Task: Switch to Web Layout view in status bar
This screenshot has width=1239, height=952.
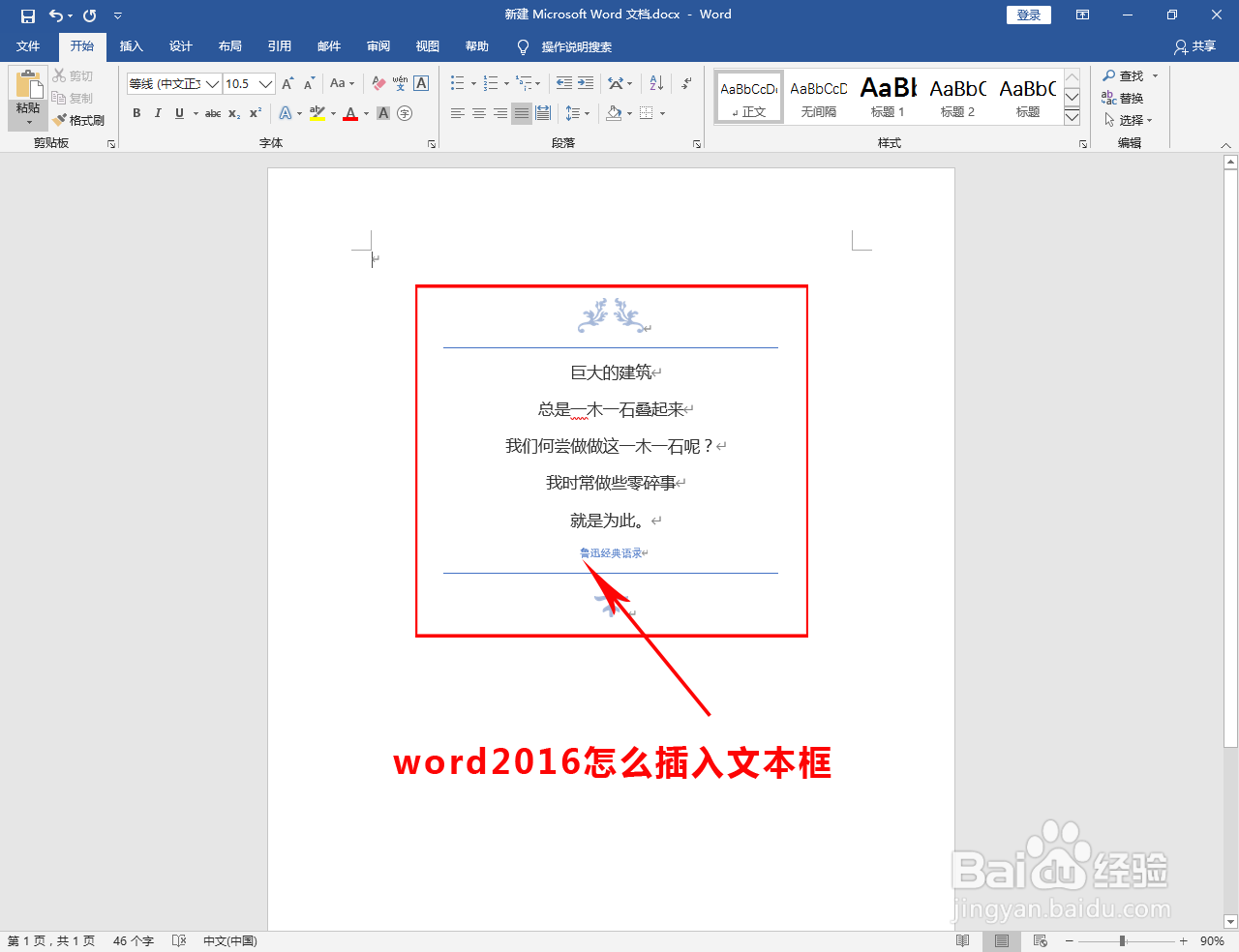Action: (x=1040, y=940)
